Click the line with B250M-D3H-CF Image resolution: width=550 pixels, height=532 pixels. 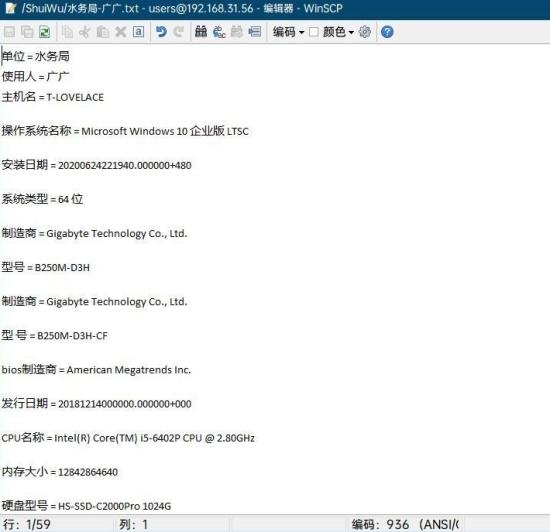click(55, 336)
